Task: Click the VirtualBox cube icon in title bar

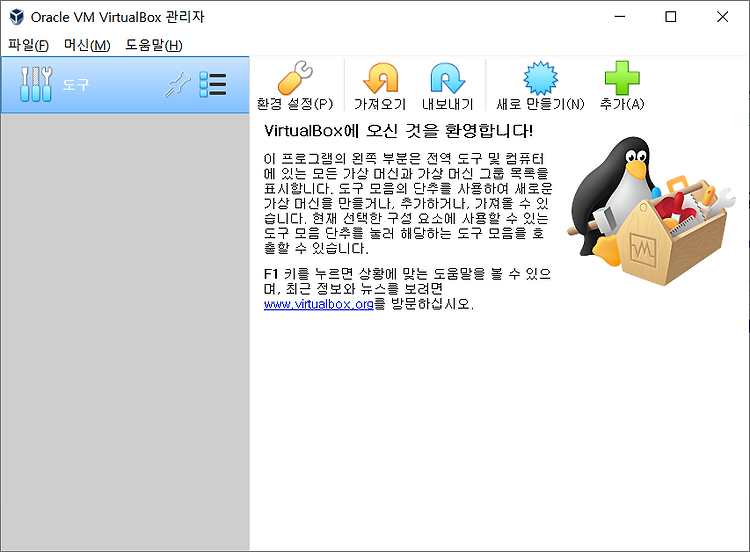Action: click(x=17, y=17)
